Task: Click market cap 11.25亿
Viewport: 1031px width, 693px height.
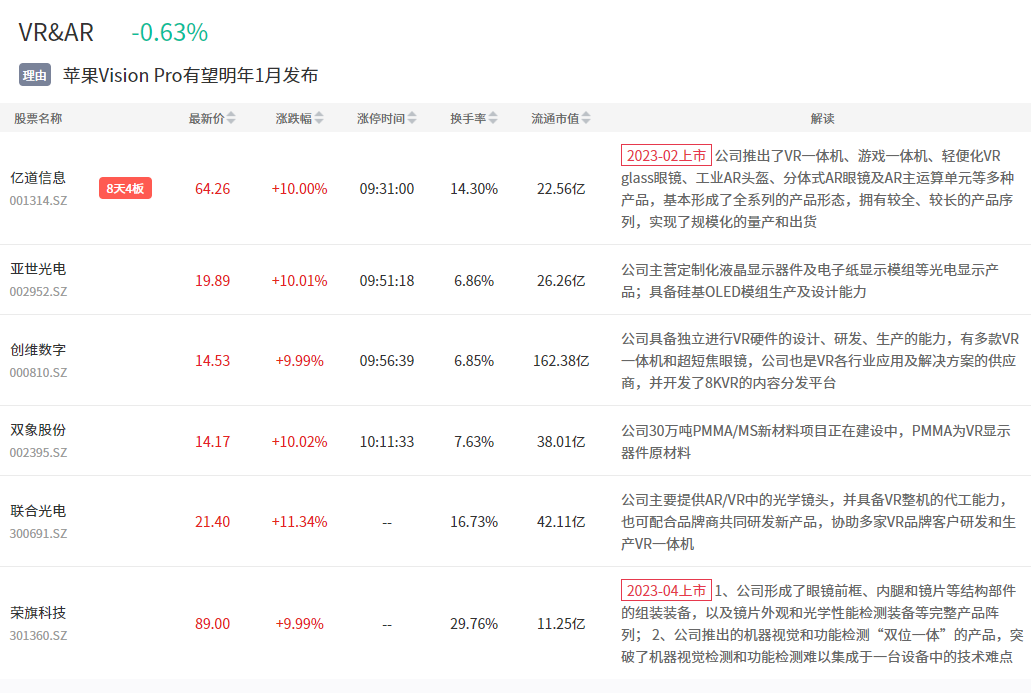Action: coord(561,624)
